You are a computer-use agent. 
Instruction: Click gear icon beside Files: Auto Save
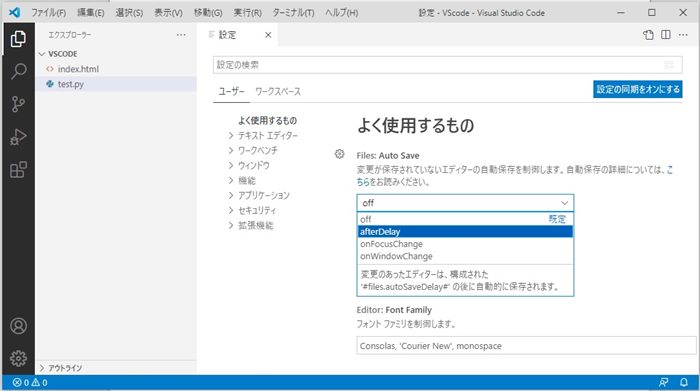click(x=339, y=154)
